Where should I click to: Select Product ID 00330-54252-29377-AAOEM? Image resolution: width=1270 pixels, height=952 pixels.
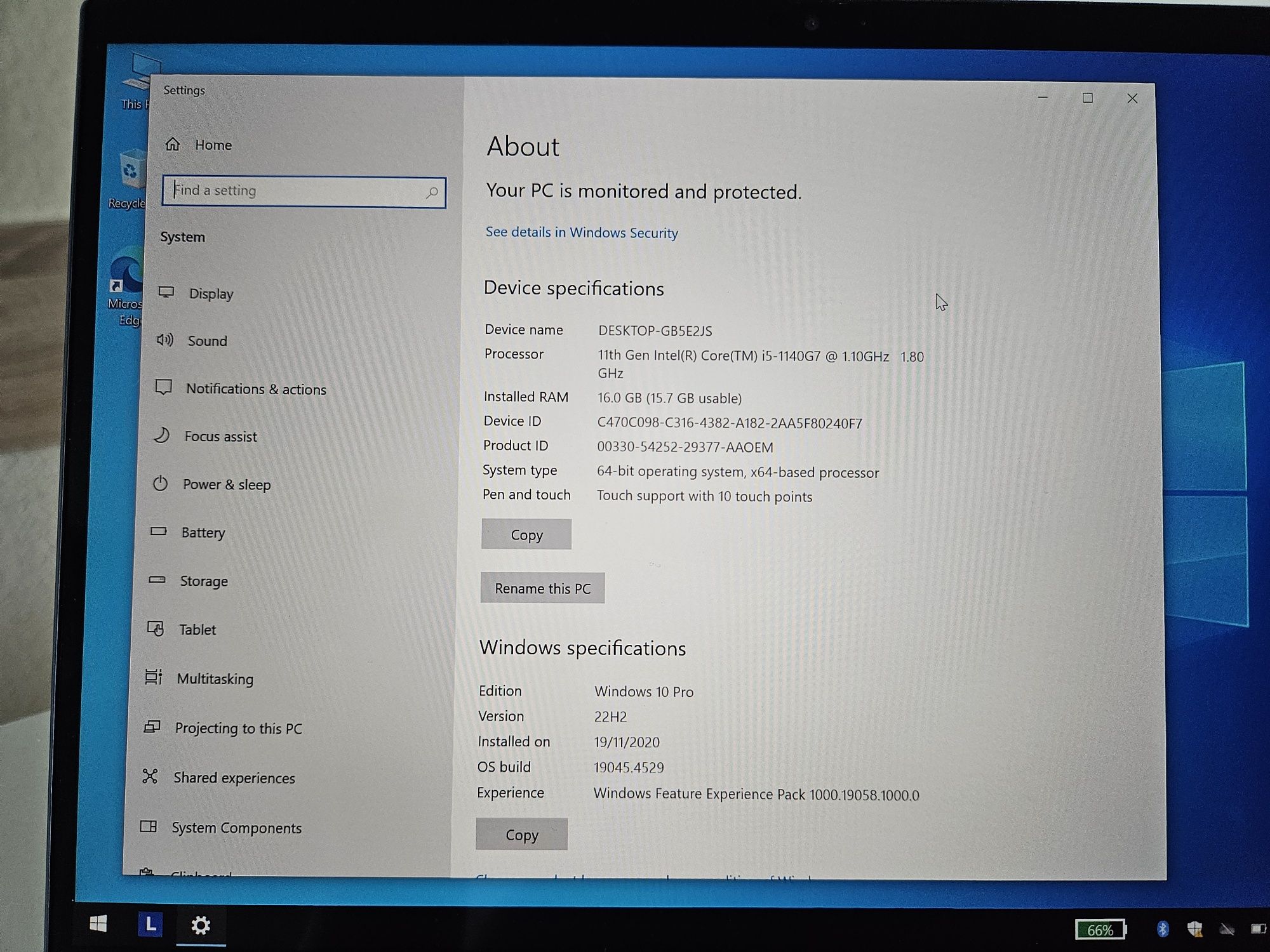[685, 447]
